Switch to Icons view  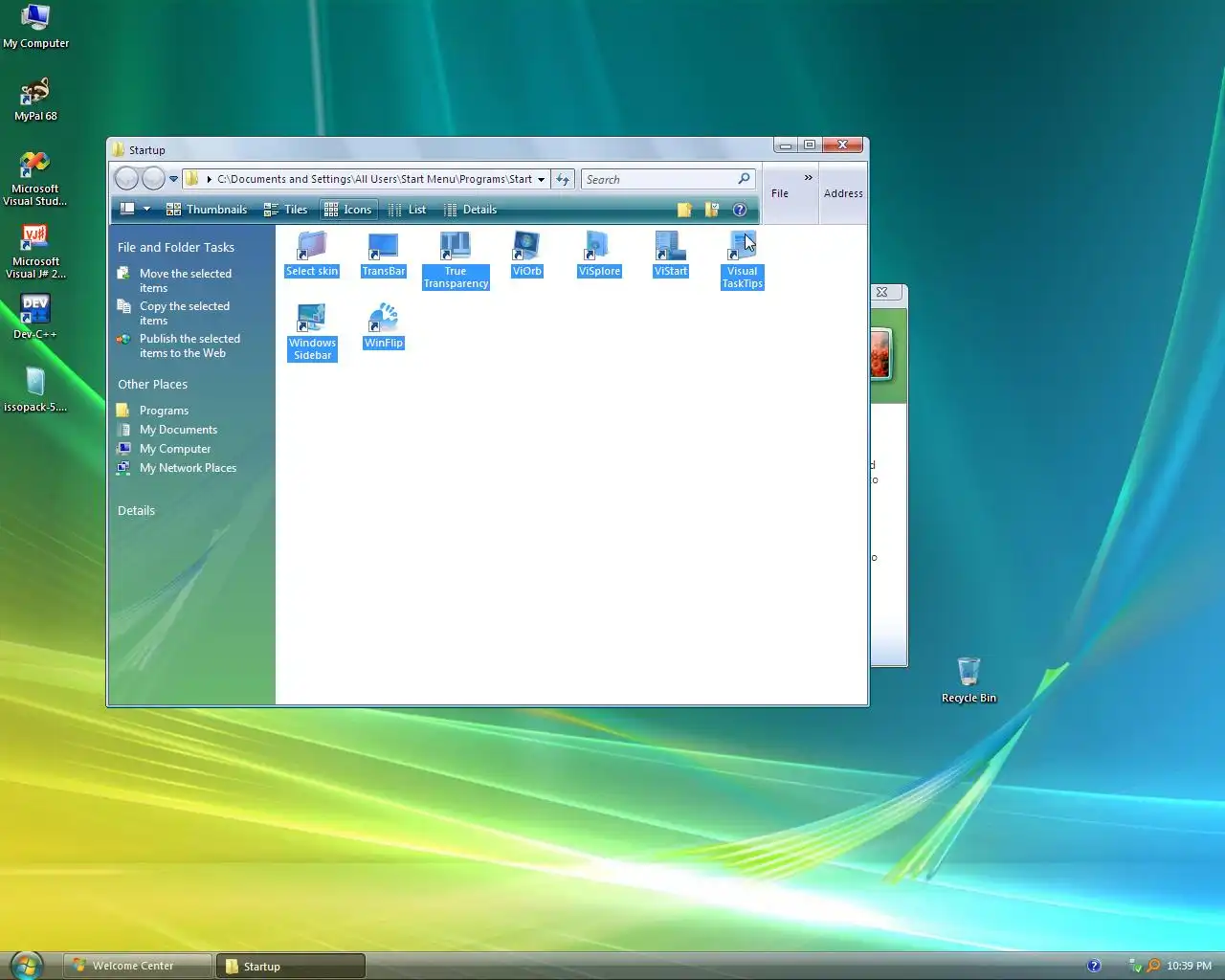point(347,210)
